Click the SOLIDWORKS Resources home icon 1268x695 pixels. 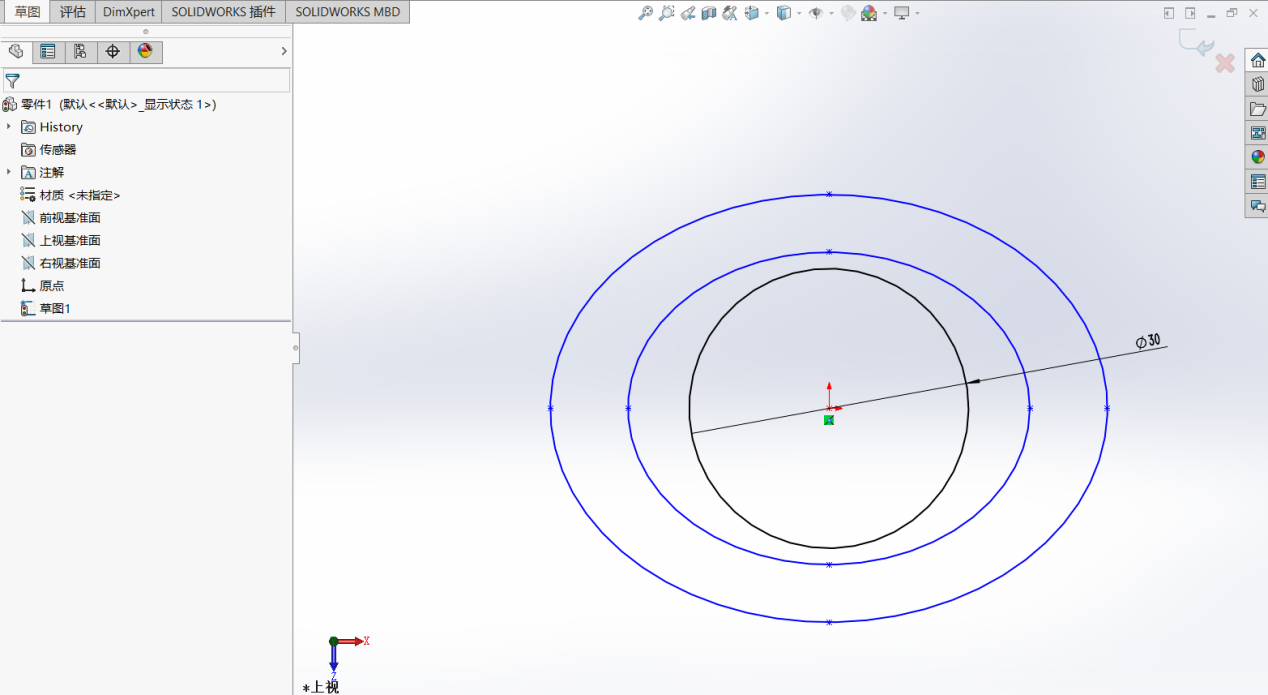click(1257, 60)
